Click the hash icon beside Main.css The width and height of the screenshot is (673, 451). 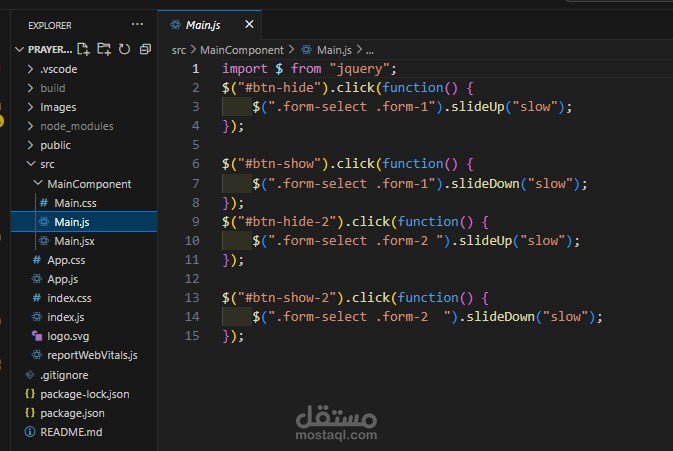coord(44,202)
